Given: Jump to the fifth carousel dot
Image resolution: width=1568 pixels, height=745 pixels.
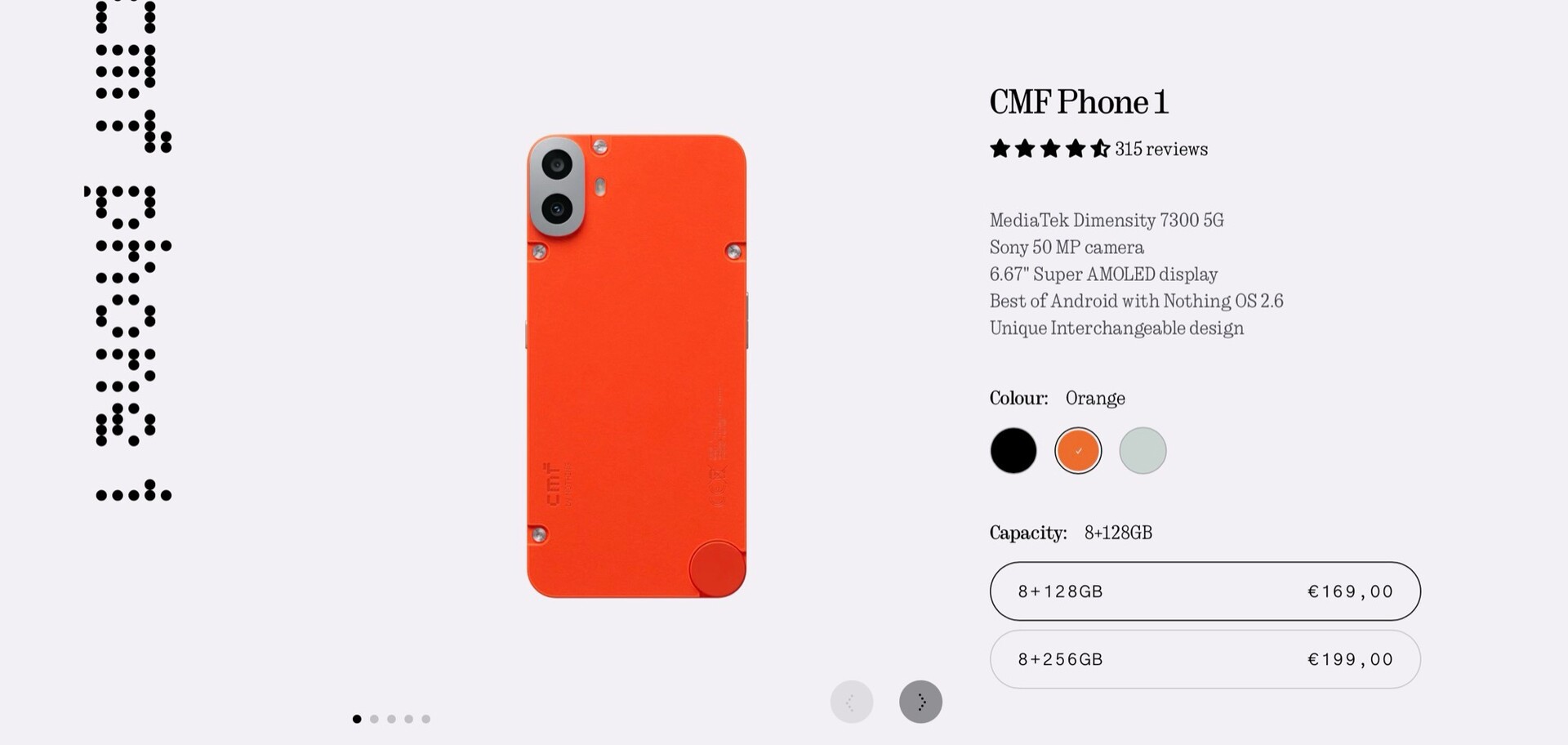Looking at the screenshot, I should 425,719.
